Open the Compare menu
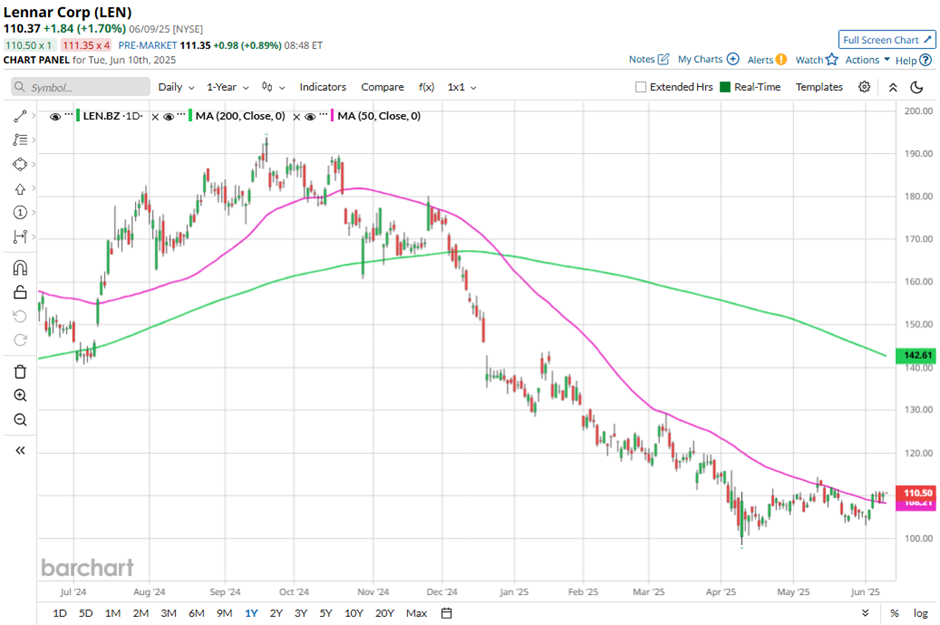Viewport: 940px width, 625px height. [382, 87]
